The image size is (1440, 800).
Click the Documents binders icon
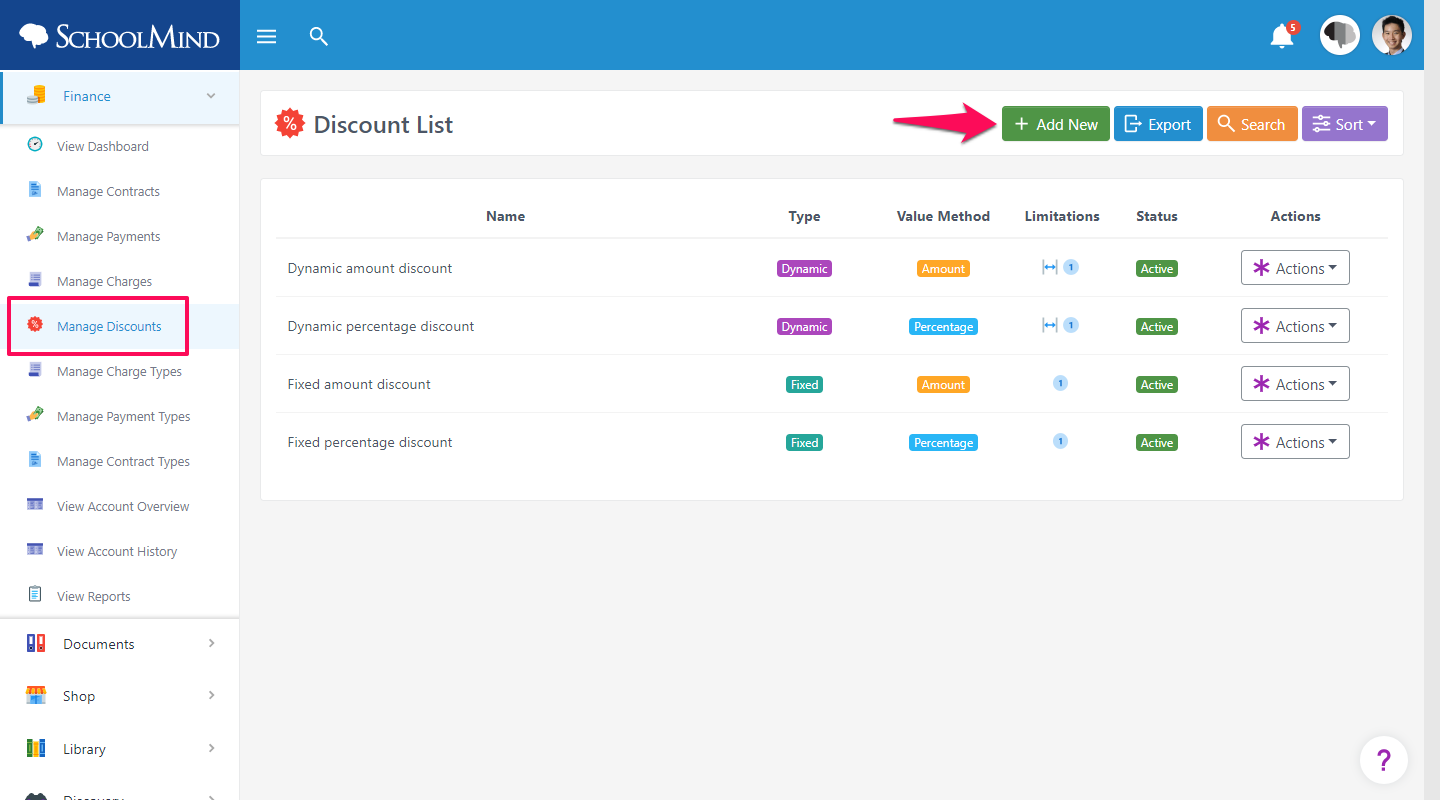coord(36,643)
